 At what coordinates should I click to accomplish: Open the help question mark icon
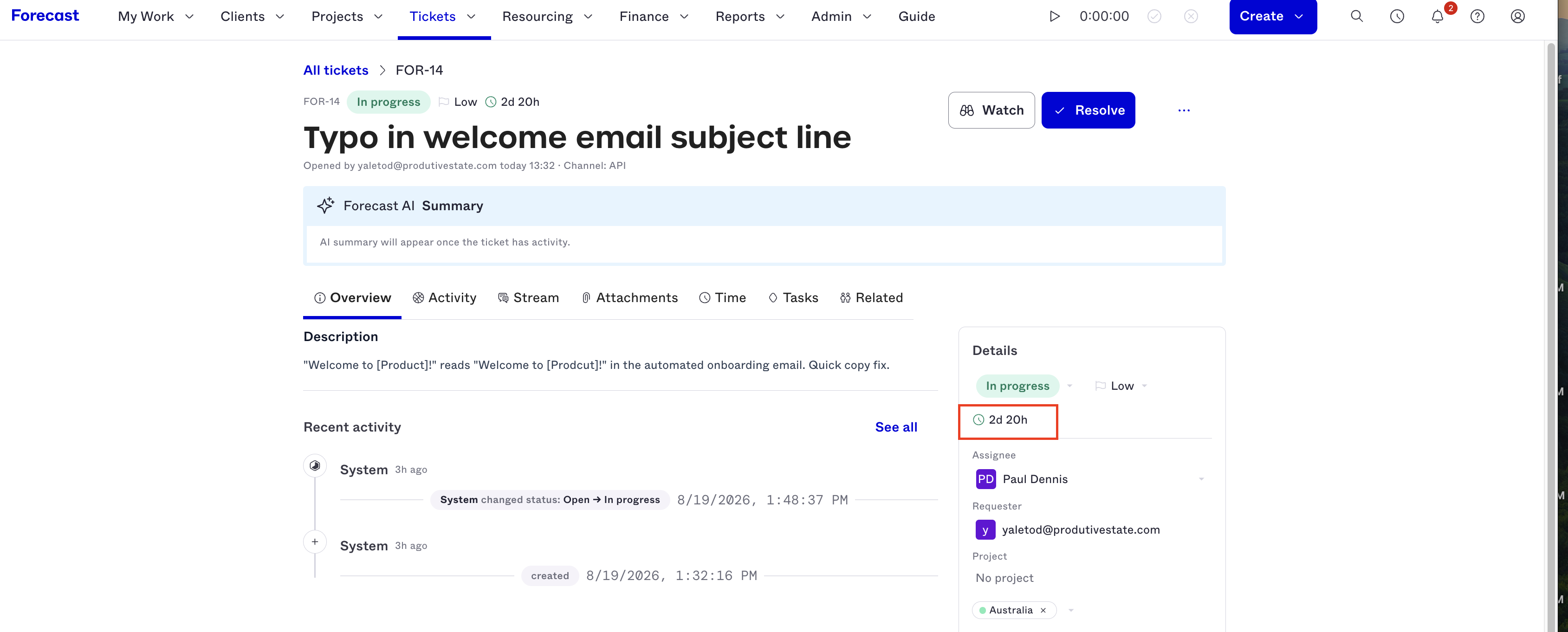tap(1477, 16)
